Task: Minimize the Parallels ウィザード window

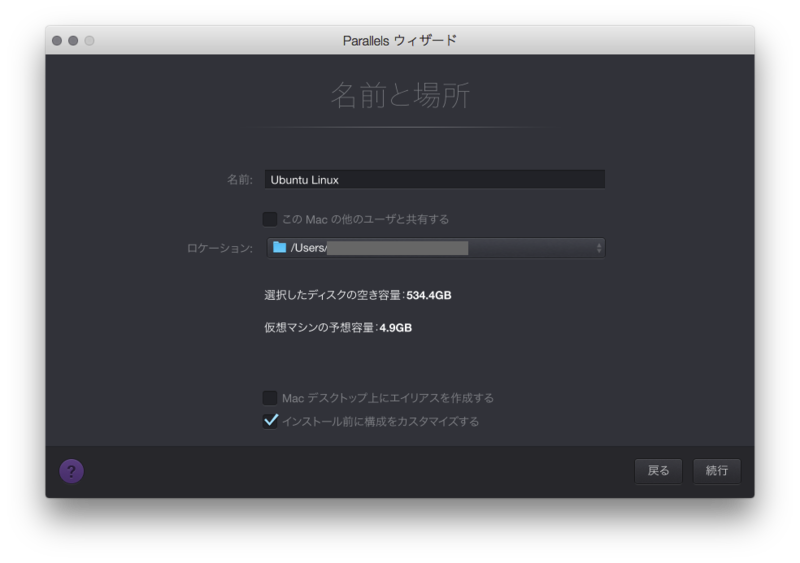Action: pyautogui.click(x=73, y=40)
